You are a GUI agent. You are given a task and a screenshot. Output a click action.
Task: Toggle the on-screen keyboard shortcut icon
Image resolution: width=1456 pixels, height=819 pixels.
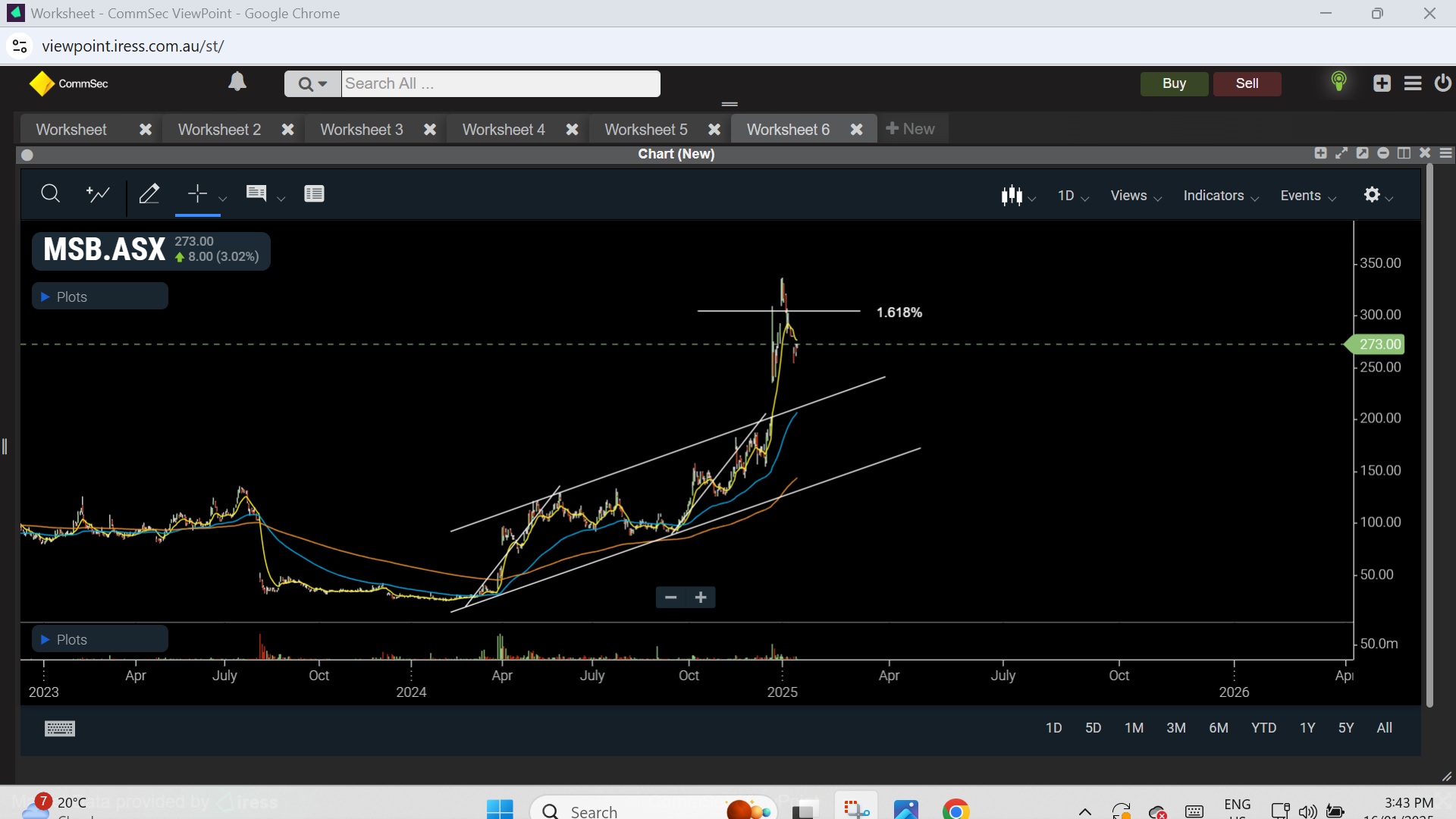pos(60,729)
